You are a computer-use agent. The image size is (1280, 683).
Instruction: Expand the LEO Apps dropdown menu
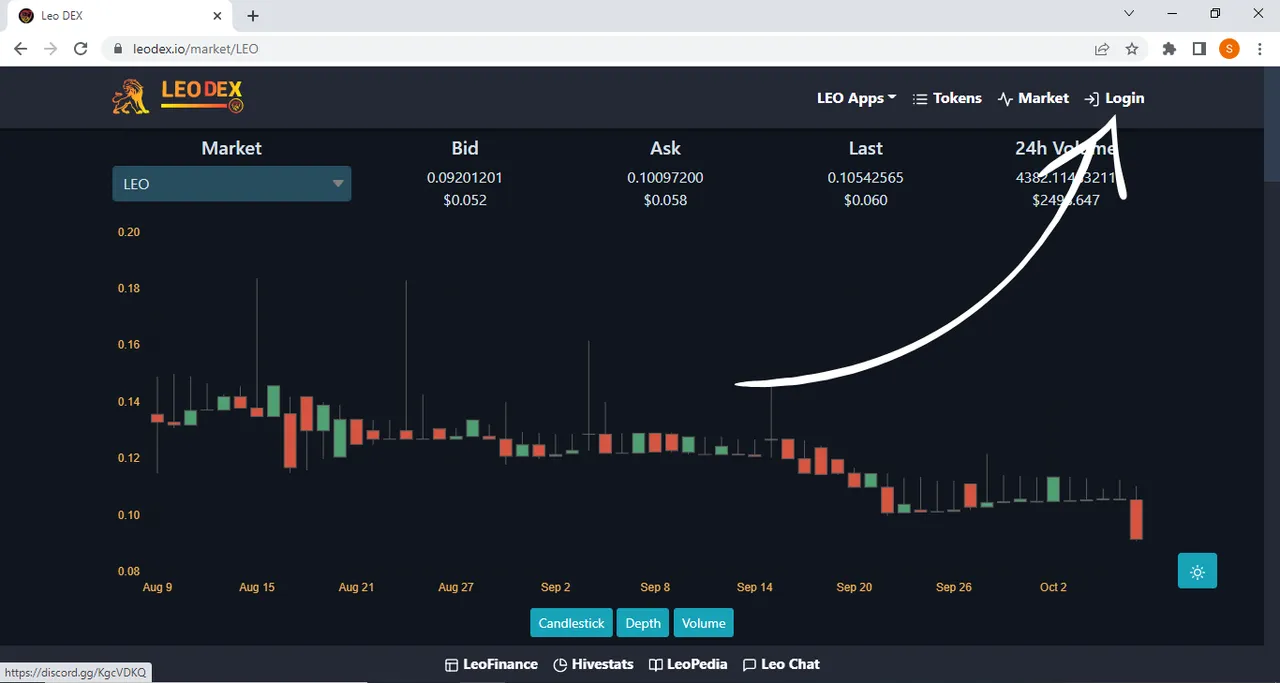click(x=856, y=98)
